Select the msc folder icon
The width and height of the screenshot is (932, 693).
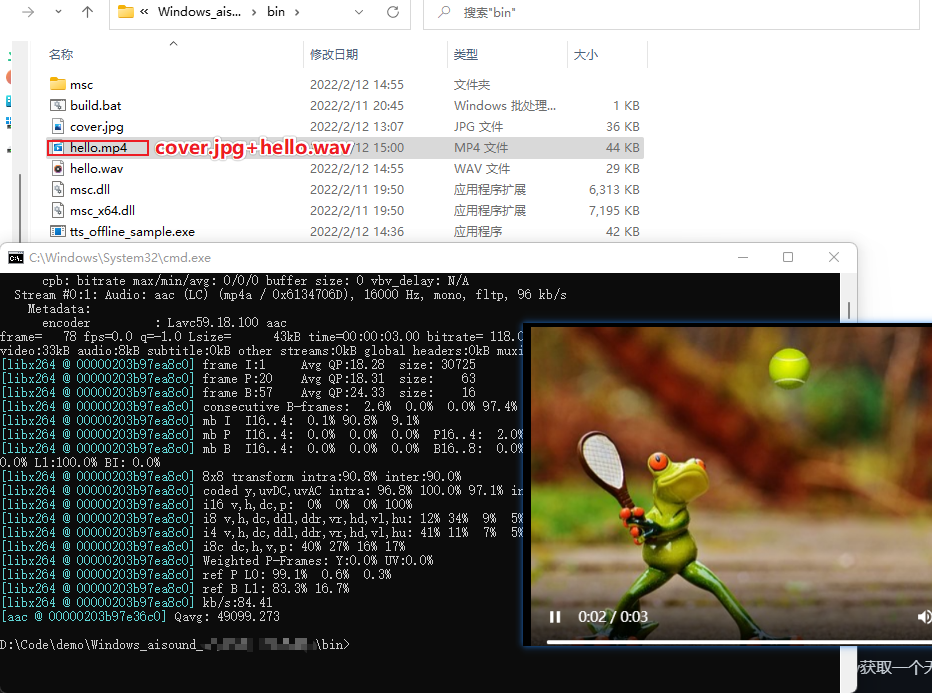[58, 84]
